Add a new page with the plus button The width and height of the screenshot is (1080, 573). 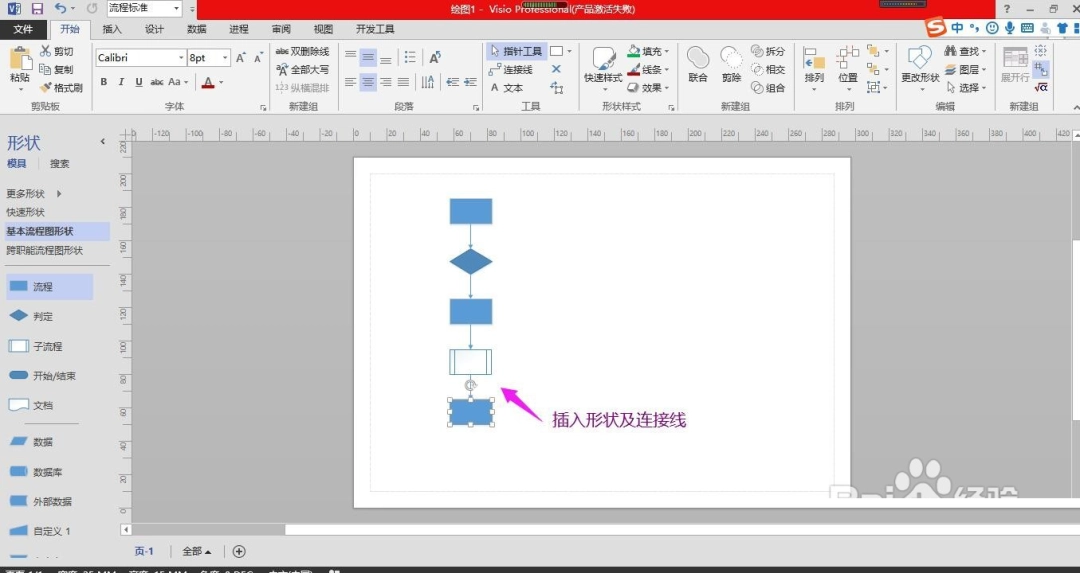click(239, 551)
